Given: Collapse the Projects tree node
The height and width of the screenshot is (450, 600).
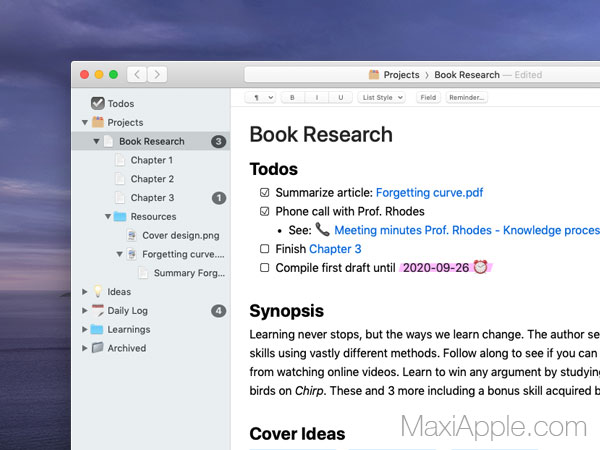Looking at the screenshot, I should pyautogui.click(x=85, y=122).
